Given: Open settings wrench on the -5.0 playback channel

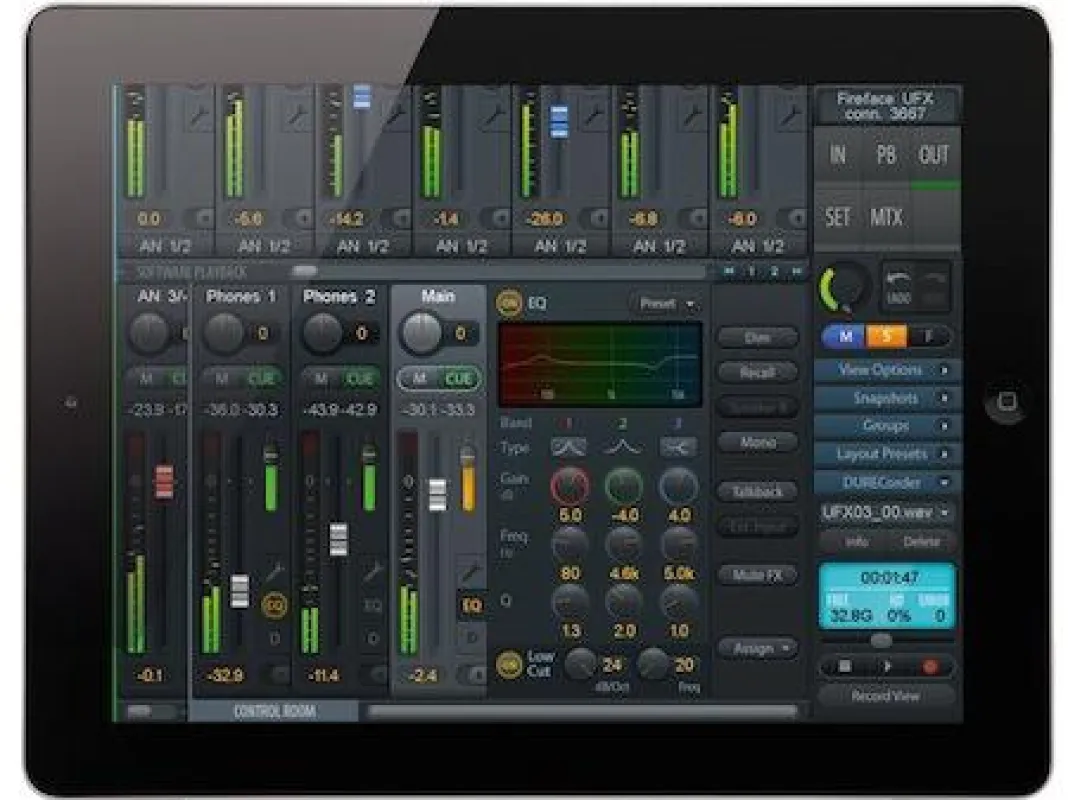Looking at the screenshot, I should (x=296, y=113).
